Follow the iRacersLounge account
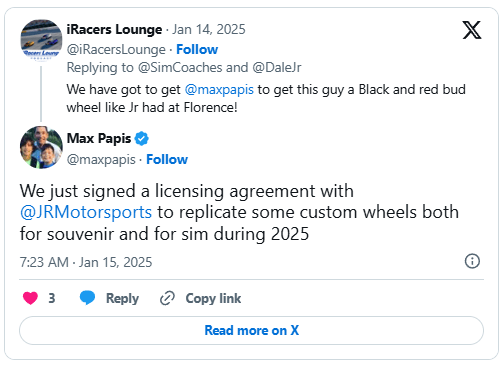This screenshot has width=503, height=366. (197, 49)
